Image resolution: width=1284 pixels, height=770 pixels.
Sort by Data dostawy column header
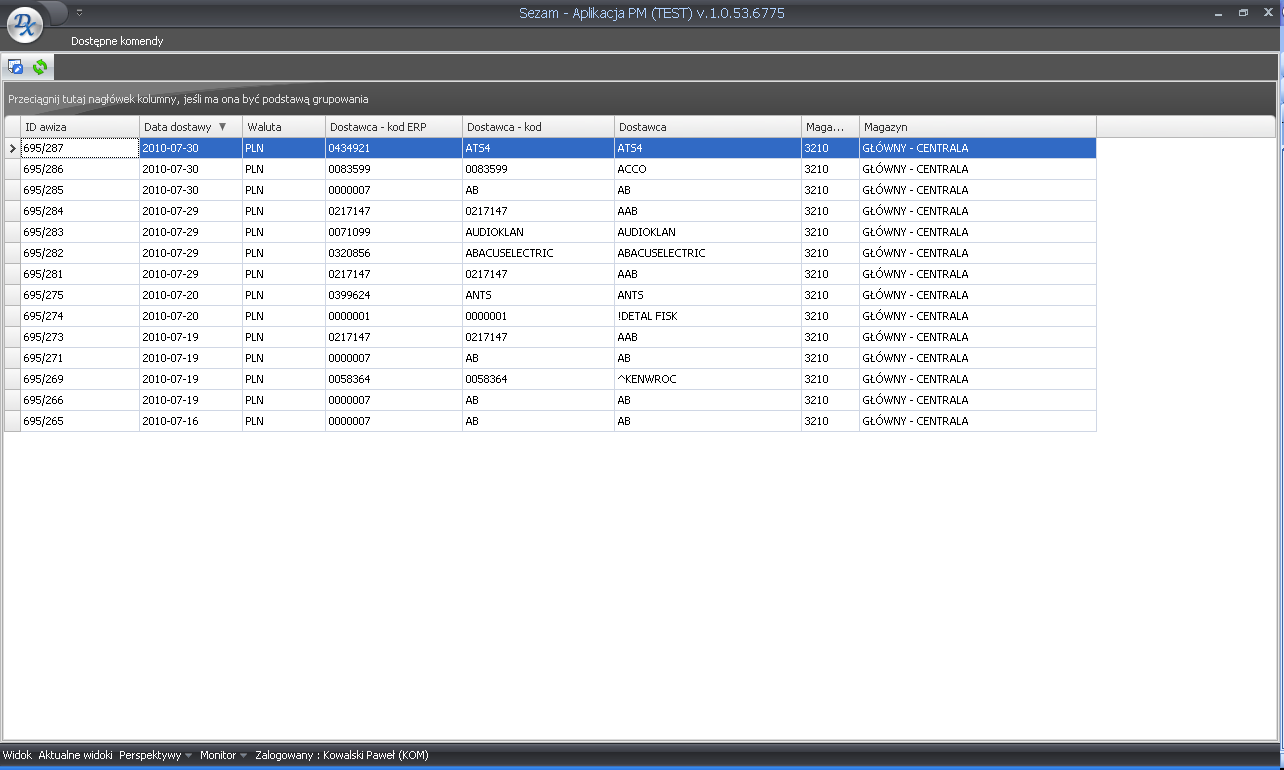(x=191, y=127)
